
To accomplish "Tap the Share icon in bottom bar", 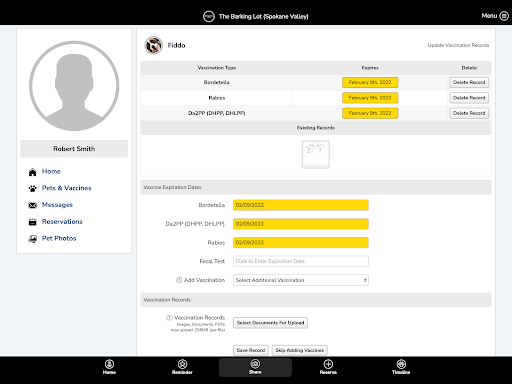I will (255, 364).
